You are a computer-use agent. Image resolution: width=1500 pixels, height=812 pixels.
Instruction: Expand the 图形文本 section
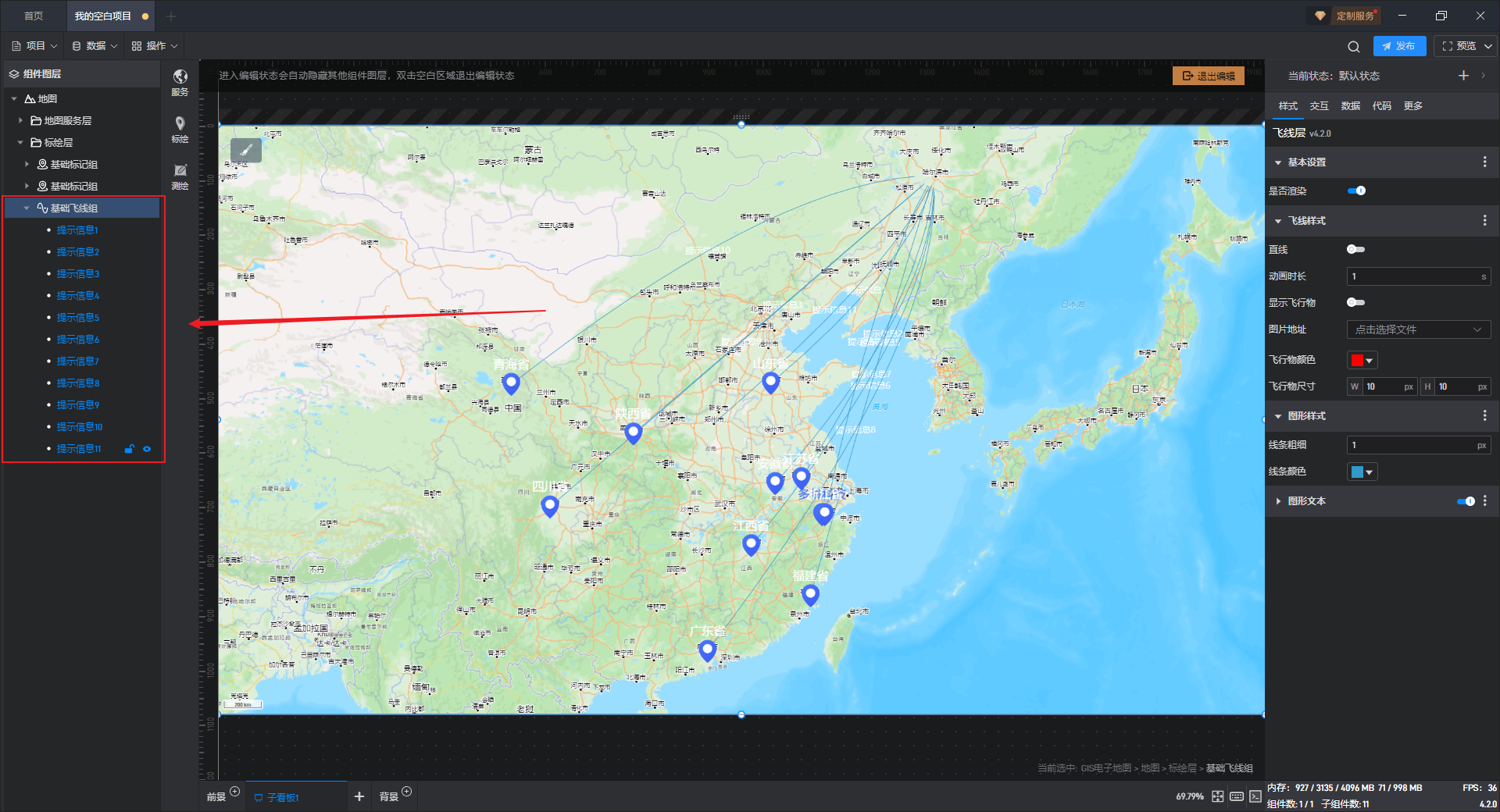click(1278, 501)
